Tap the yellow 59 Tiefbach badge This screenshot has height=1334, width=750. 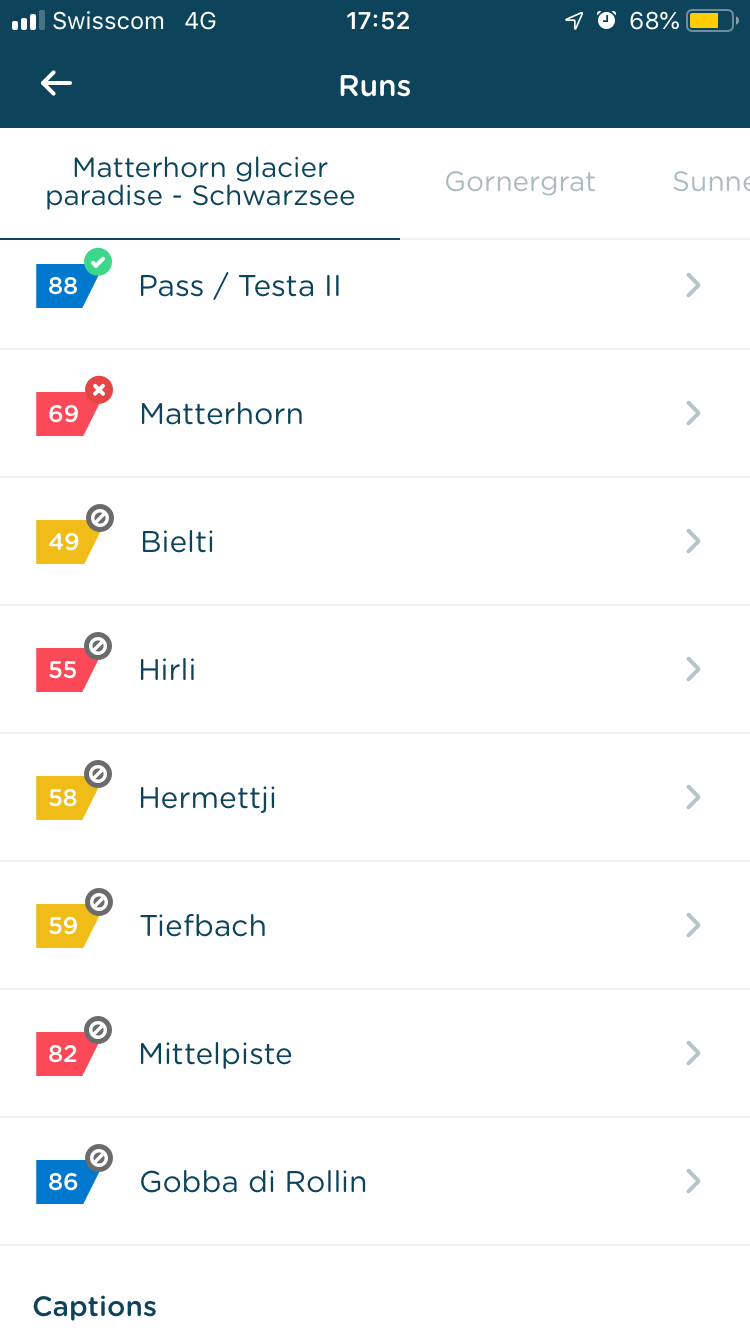click(x=66, y=926)
